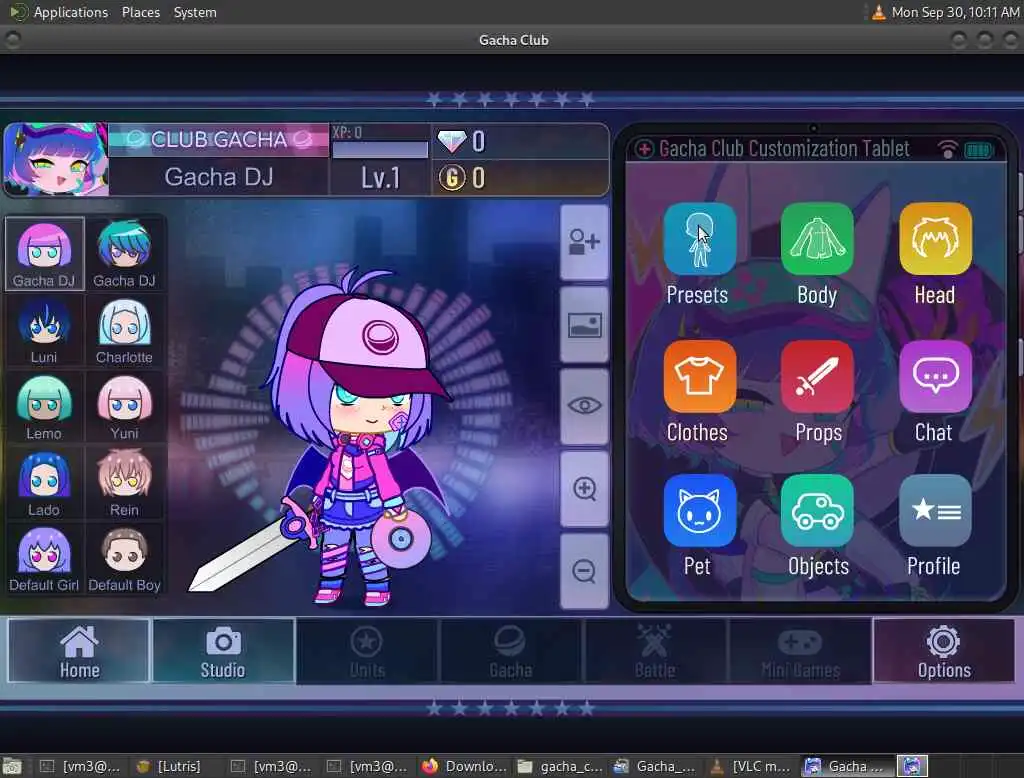Viewport: 1024px width, 778px height.
Task: Open the Chat speech bubble icon
Action: pyautogui.click(x=935, y=376)
